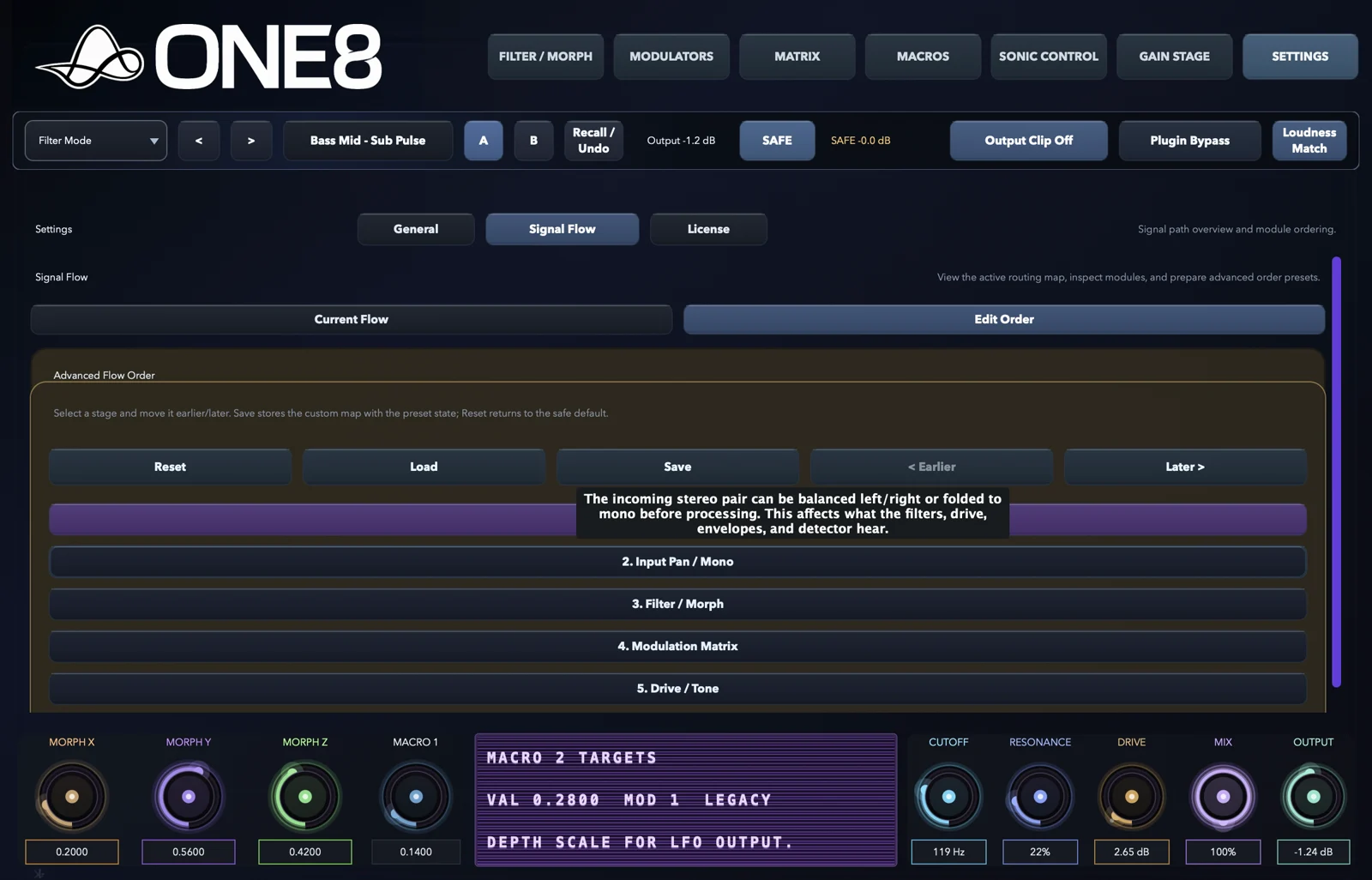This screenshot has width=1372, height=880.
Task: Go to next preset with > button
Action: (251, 141)
